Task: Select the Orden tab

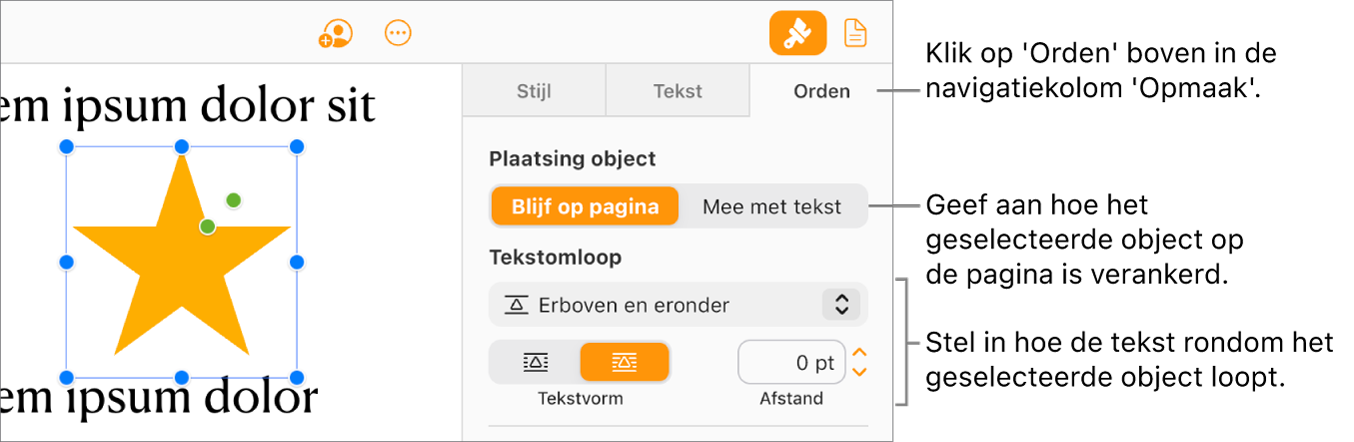Action: click(x=821, y=91)
